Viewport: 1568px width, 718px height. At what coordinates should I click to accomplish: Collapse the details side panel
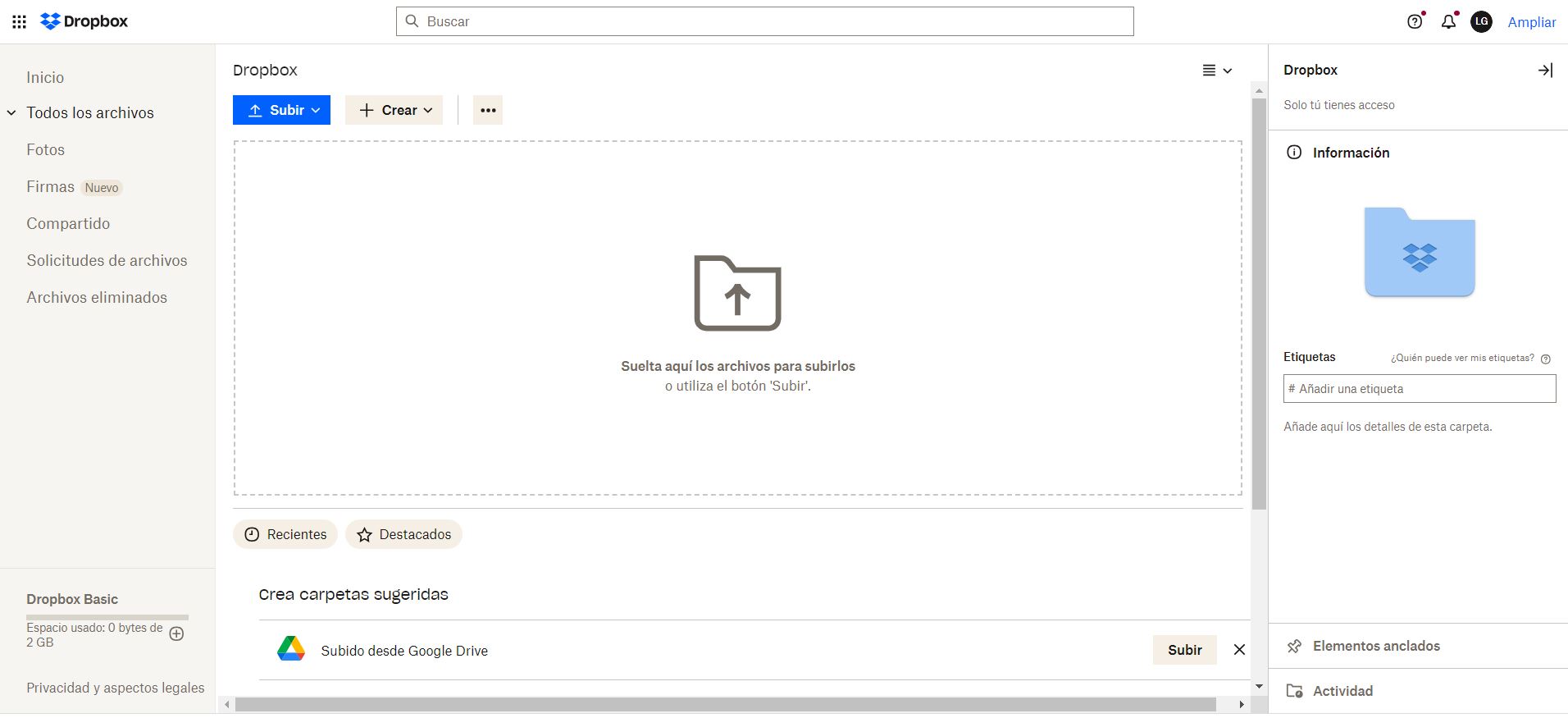(x=1545, y=71)
